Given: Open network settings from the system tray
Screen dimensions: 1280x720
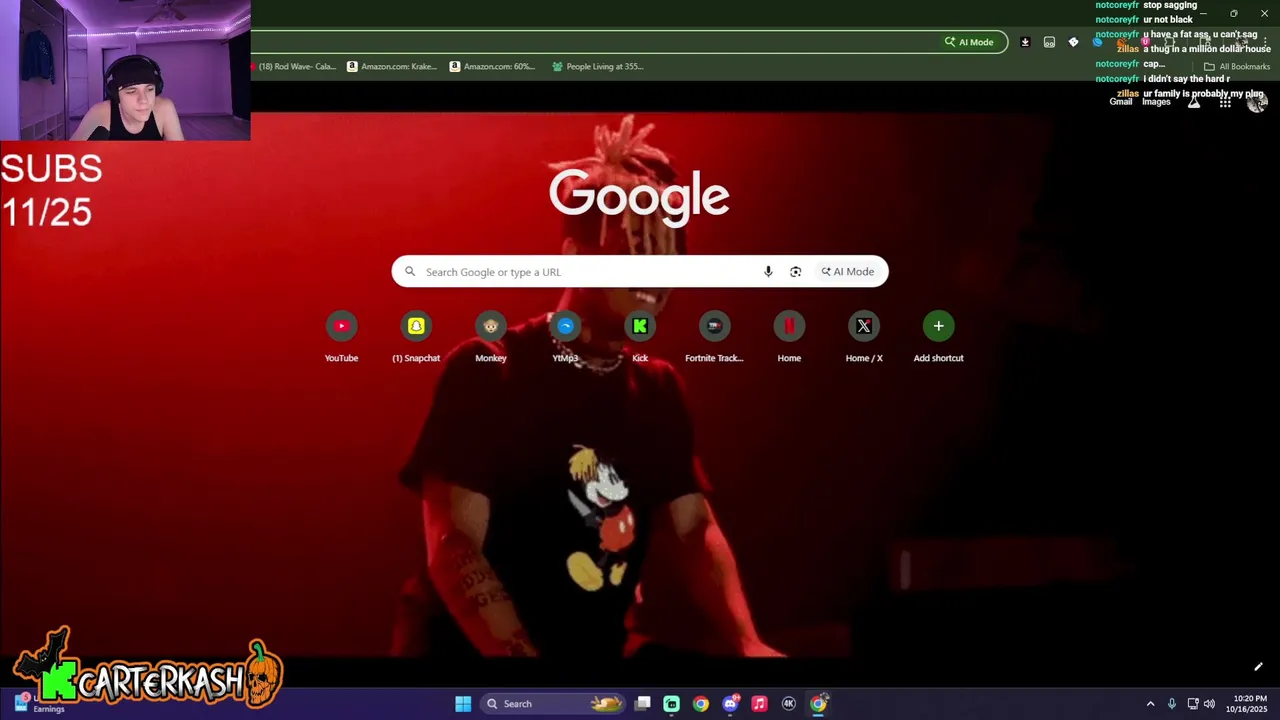Looking at the screenshot, I should (1193, 704).
